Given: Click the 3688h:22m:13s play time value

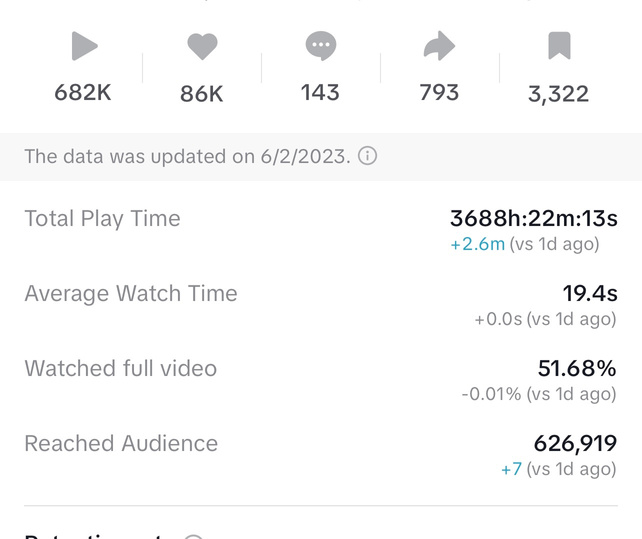Looking at the screenshot, I should pos(533,219).
